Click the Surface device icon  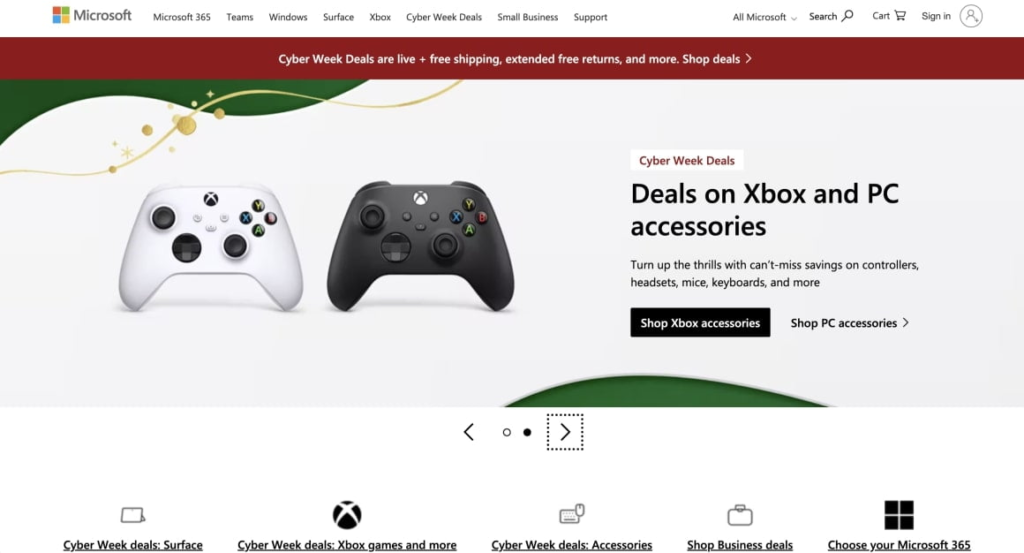pos(133,515)
